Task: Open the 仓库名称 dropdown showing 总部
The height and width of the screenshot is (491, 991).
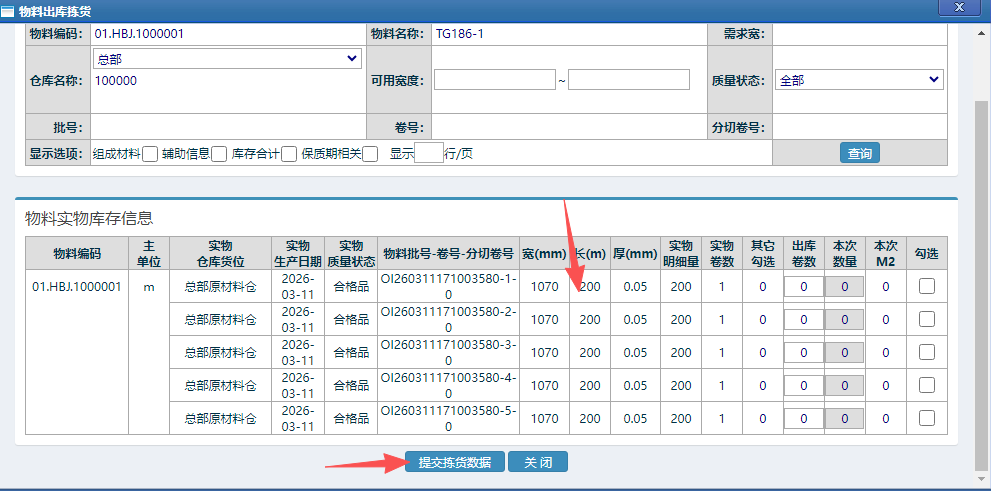Action: (x=226, y=59)
